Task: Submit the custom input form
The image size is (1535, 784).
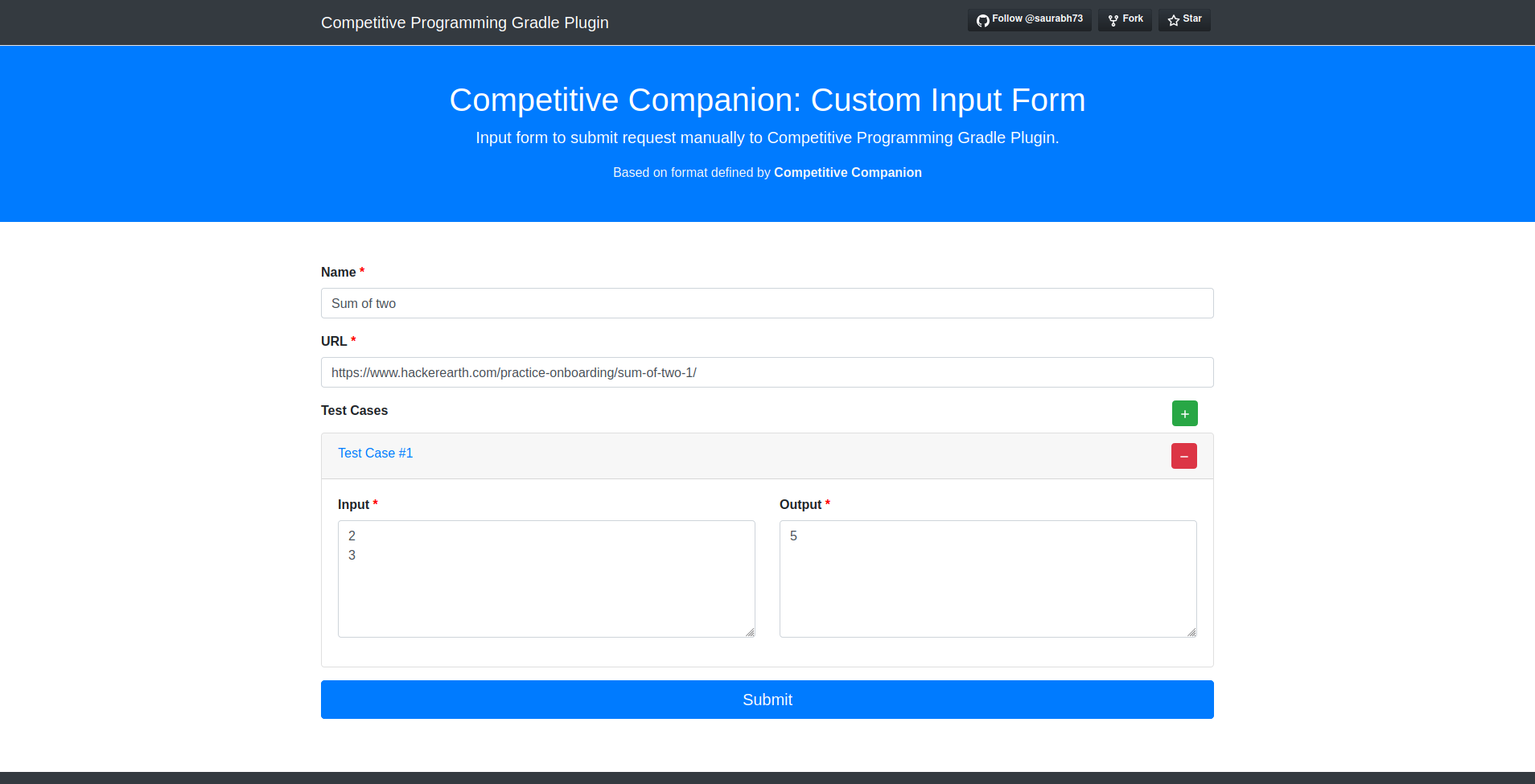Action: click(767, 700)
